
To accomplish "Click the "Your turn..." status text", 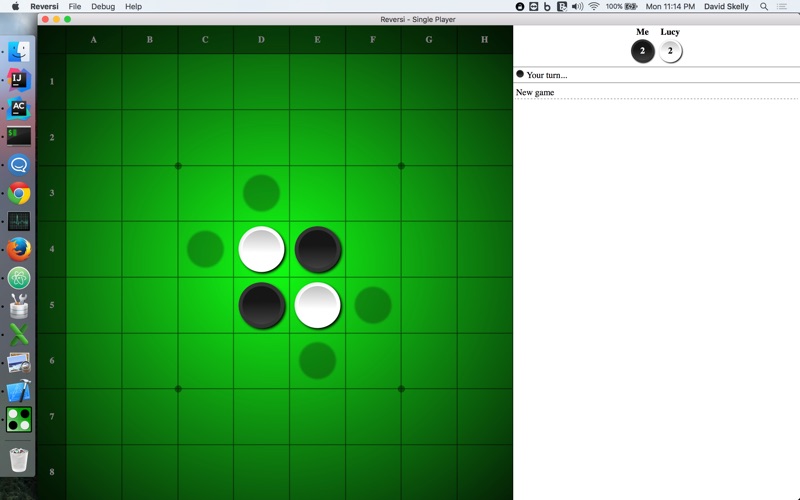I will pos(546,75).
